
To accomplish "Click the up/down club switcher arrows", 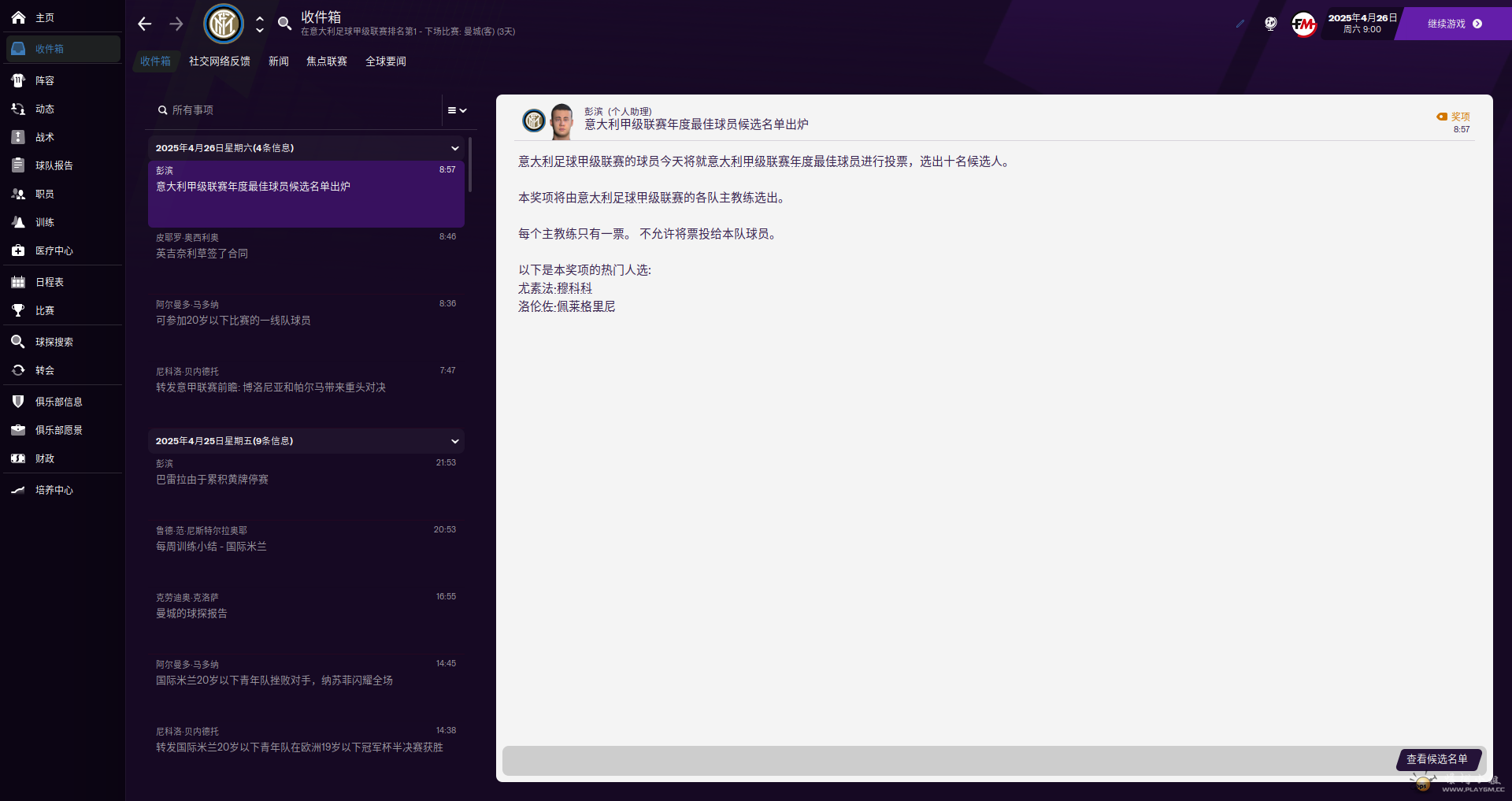I will coord(260,24).
